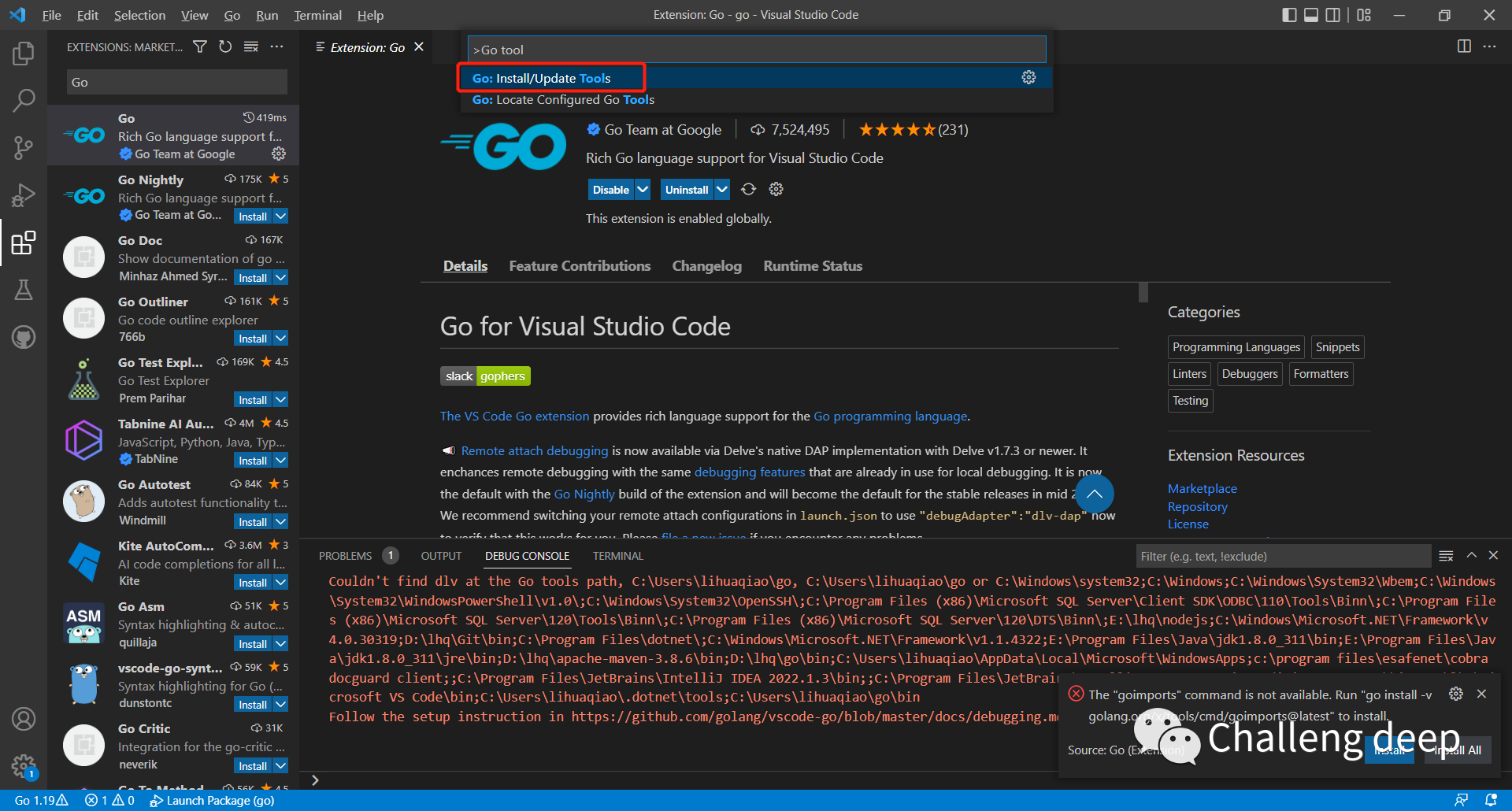Click the Uninstall button
This screenshot has height=811, width=1512.
687,190
